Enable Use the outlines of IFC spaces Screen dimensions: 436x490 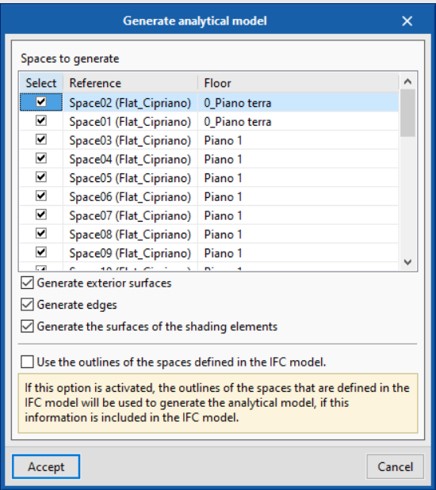click(27, 362)
